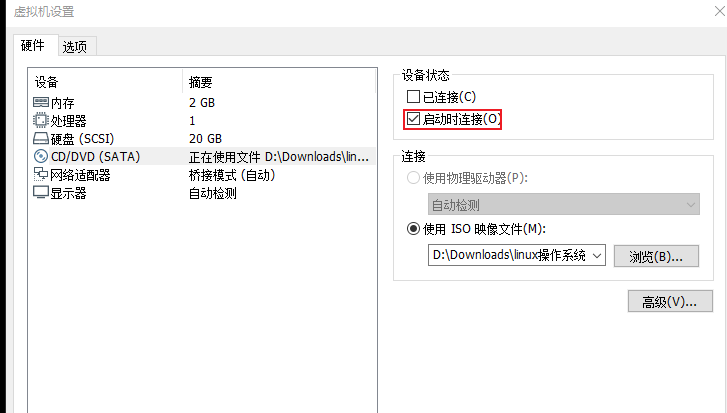Click the 20 GB disk summary
The image size is (727, 413).
[205, 139]
